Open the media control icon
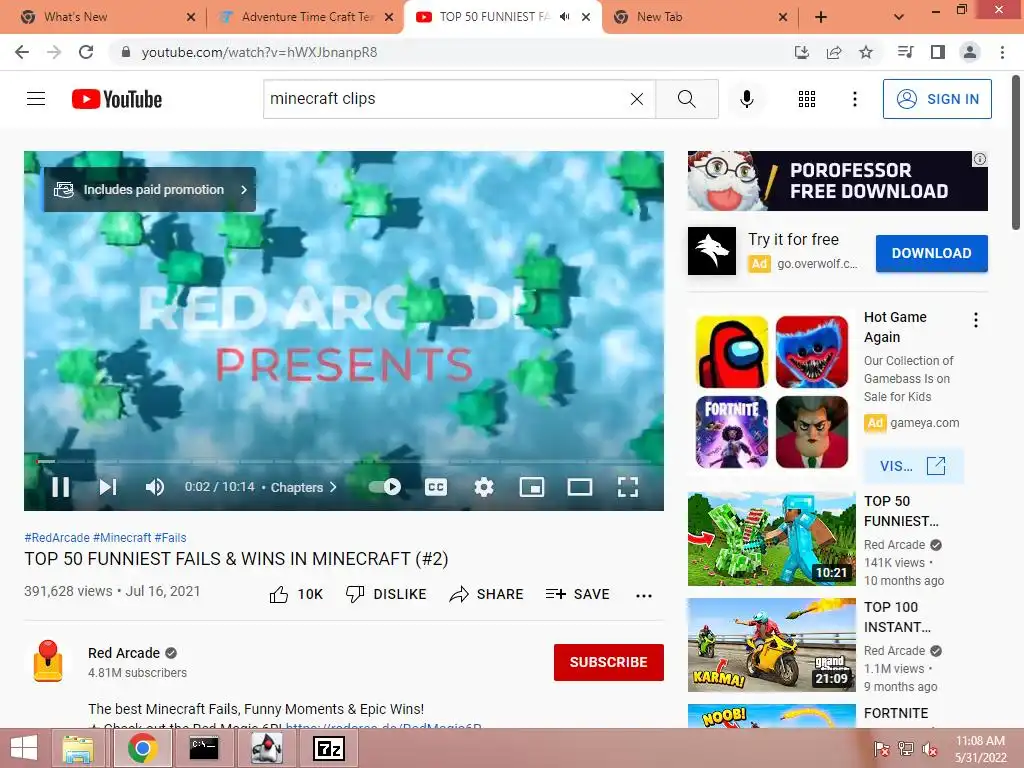 click(x=905, y=52)
